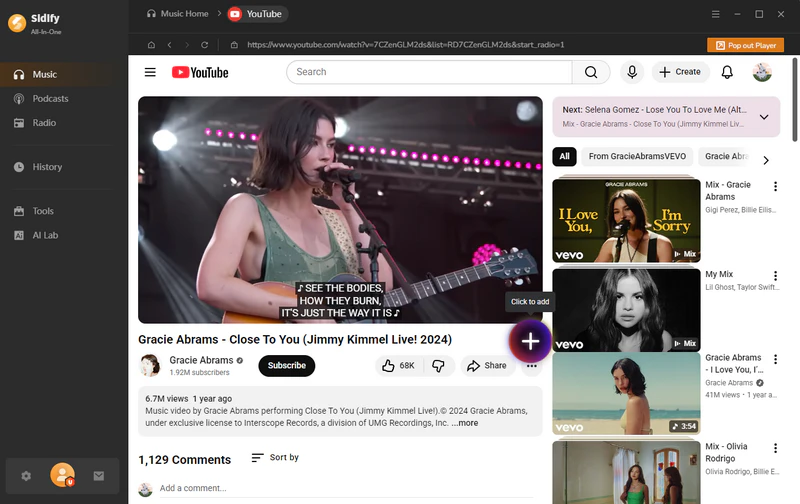800x504 pixels.
Task: Go forward with the forward arrow
Action: pyautogui.click(x=187, y=45)
